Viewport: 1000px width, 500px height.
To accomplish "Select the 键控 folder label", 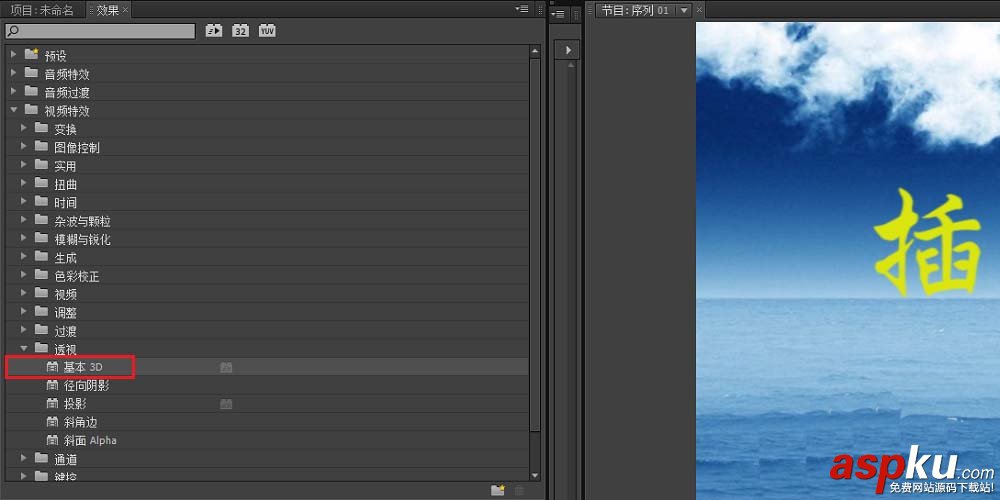I will pos(65,475).
